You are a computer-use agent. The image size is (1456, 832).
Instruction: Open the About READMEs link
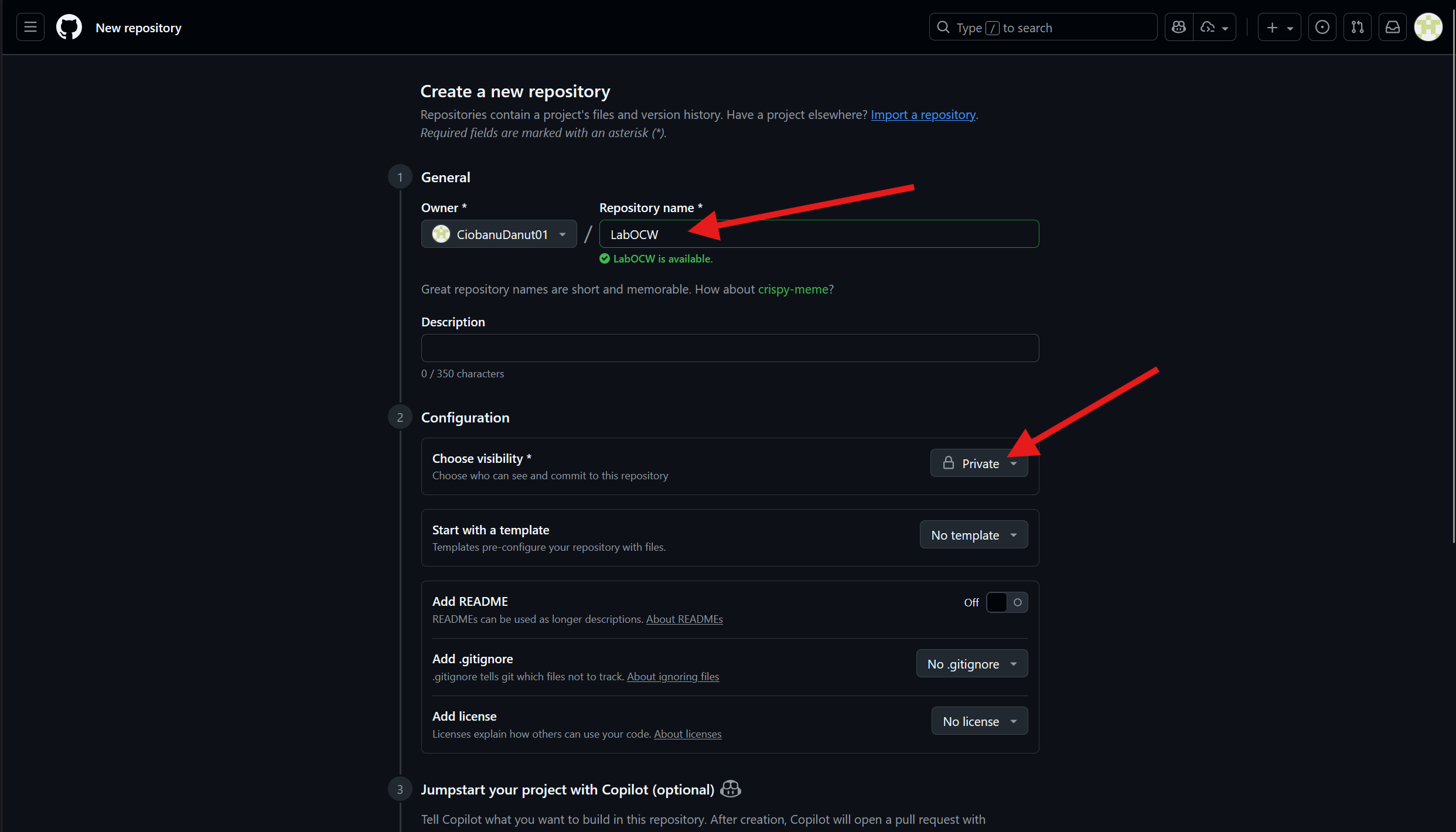[684, 619]
